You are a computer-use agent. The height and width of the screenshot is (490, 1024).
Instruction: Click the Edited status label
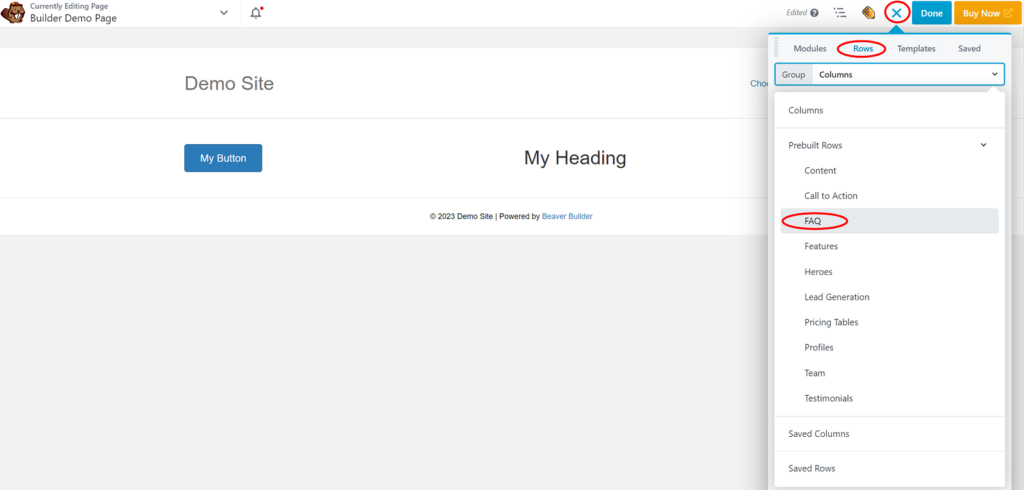click(x=797, y=12)
